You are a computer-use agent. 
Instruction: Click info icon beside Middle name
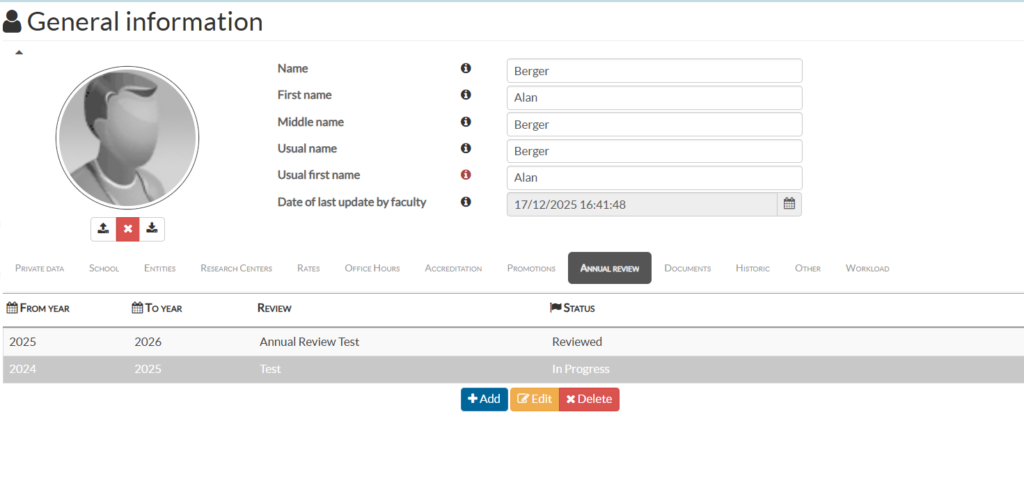[x=465, y=122]
